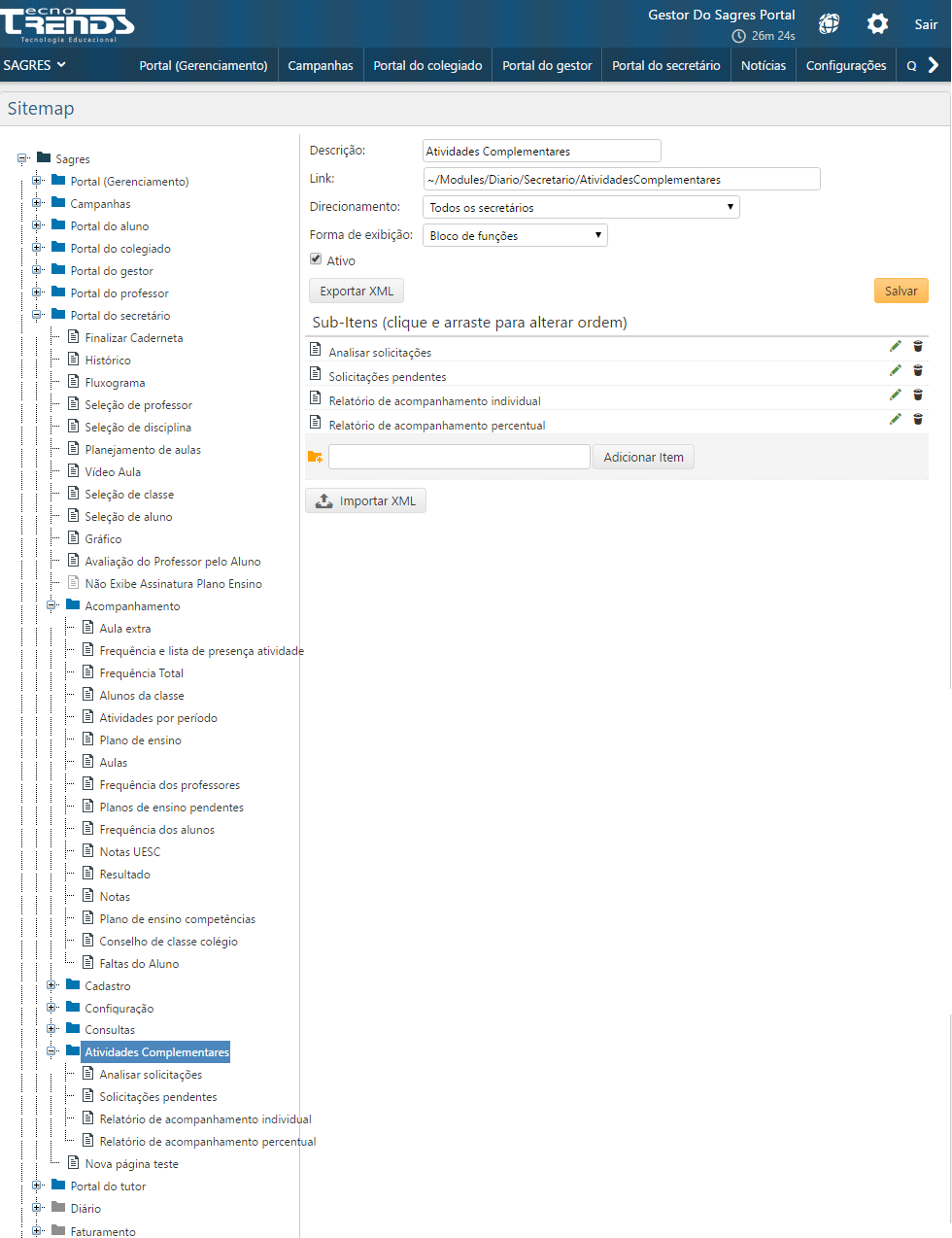The height and width of the screenshot is (1238, 952).
Task: Edit Relatório de acompanhamento individual pencil icon
Action: click(895, 395)
